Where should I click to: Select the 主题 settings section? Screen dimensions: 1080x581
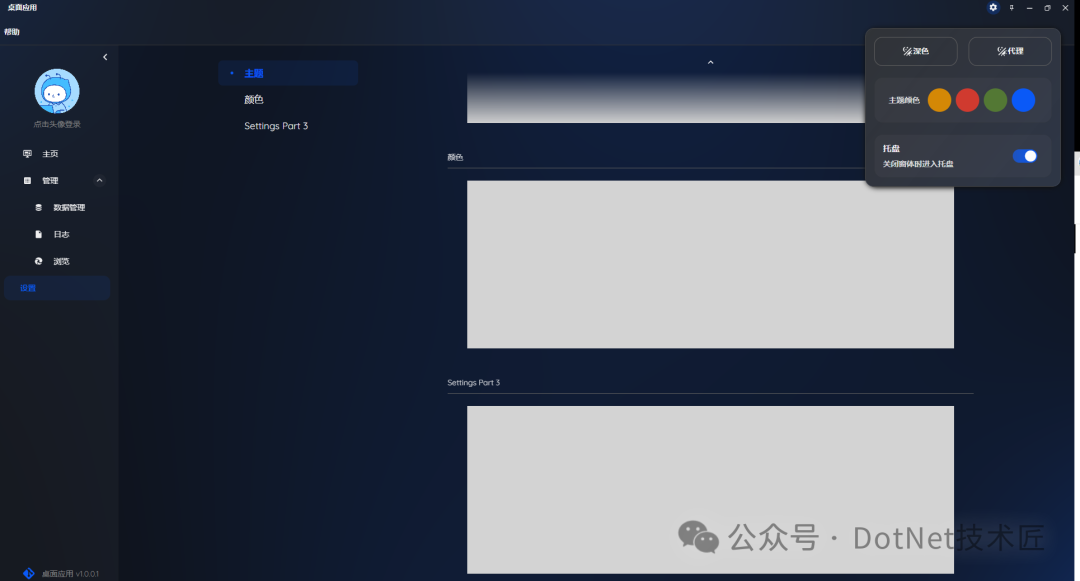[x=288, y=73]
